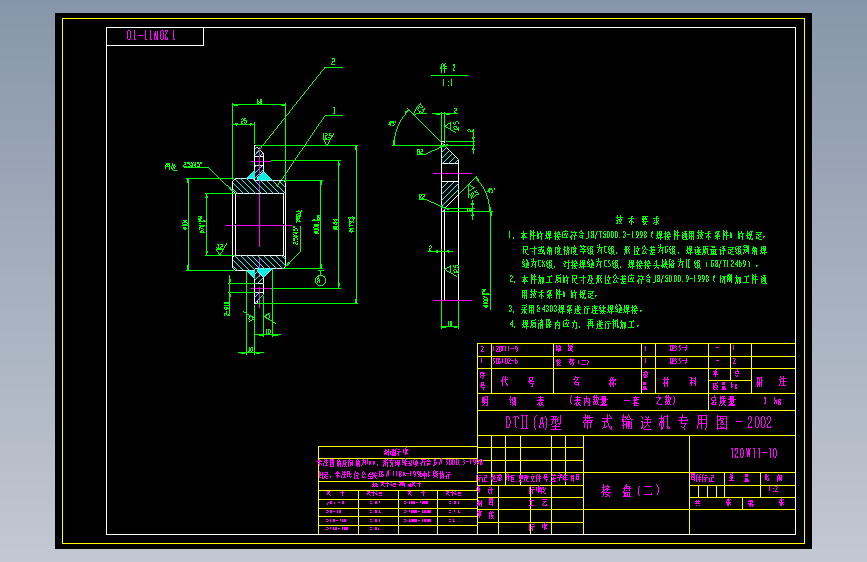The image size is (867, 562).
Task: Click the drawing title 接盘(二)
Action: (630, 491)
